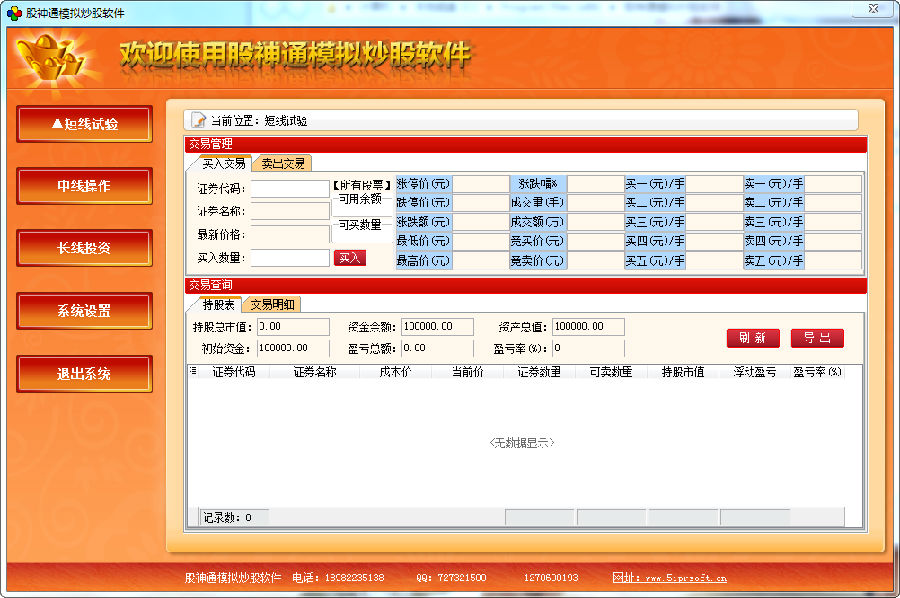Click 卖一(元)/手 label cell
Screen dimensions: 900x598
click(774, 184)
